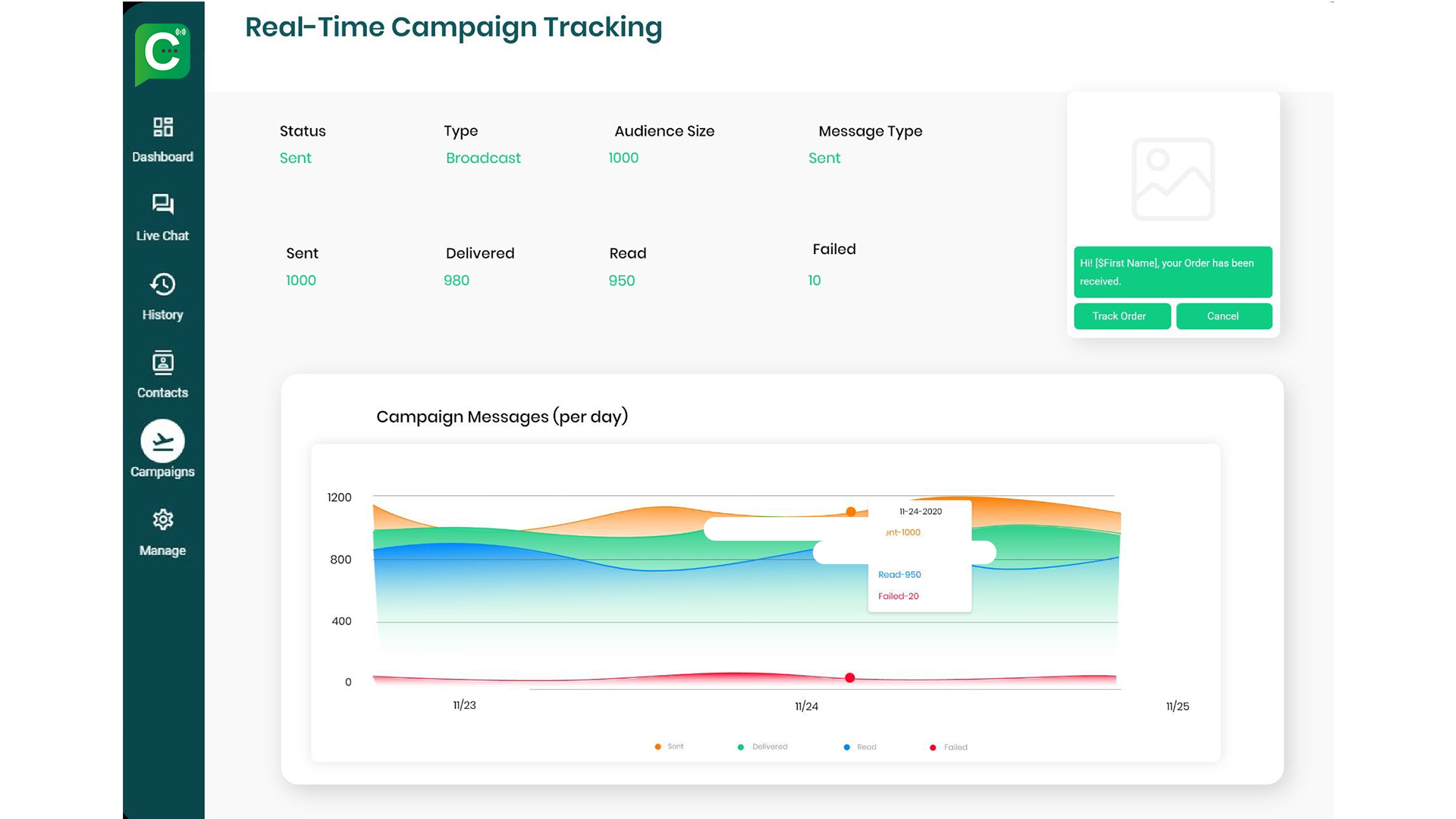Toggle the Delivered series in chart legend
Viewport: 1456px width, 819px height.
(x=763, y=747)
